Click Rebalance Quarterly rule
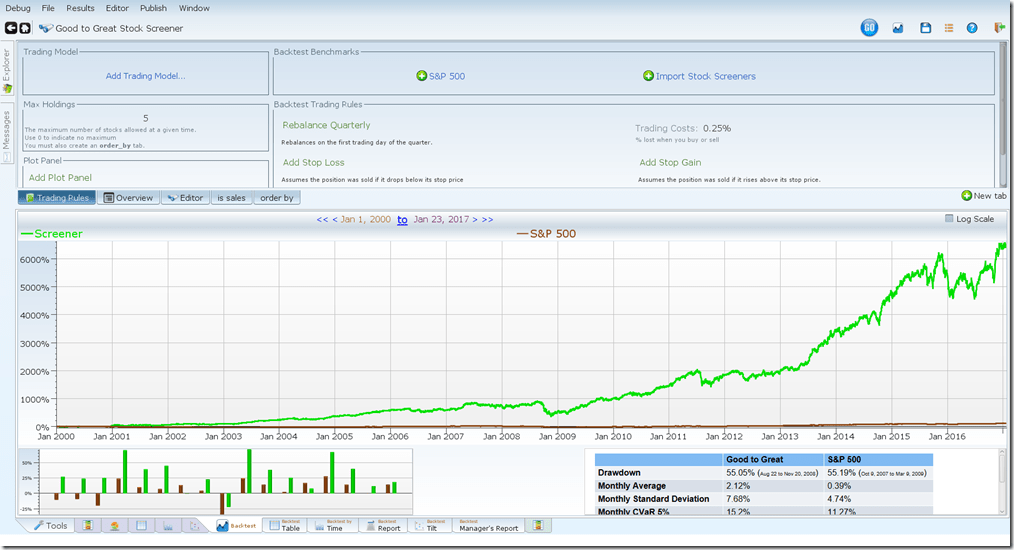This screenshot has height=550, width=1014. (327, 125)
